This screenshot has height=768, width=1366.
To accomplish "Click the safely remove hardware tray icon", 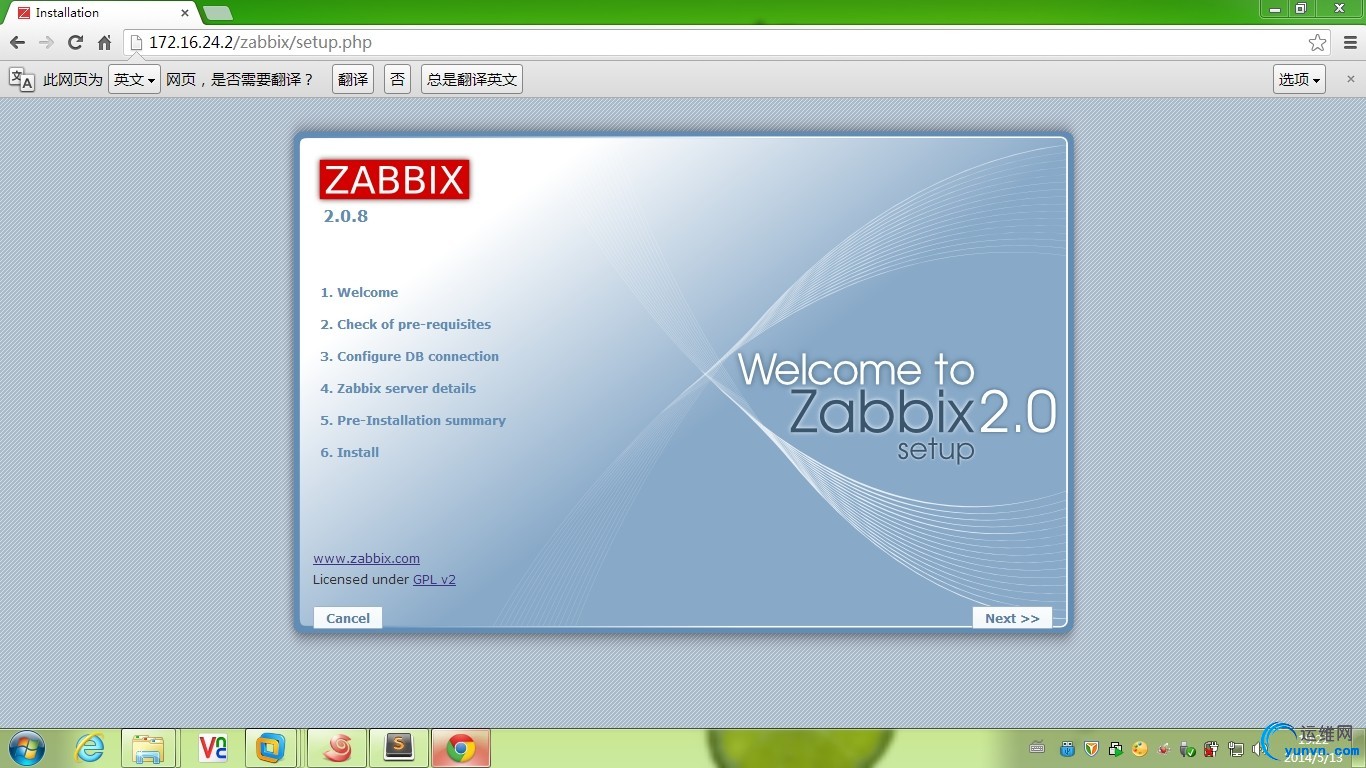I will tap(1187, 748).
